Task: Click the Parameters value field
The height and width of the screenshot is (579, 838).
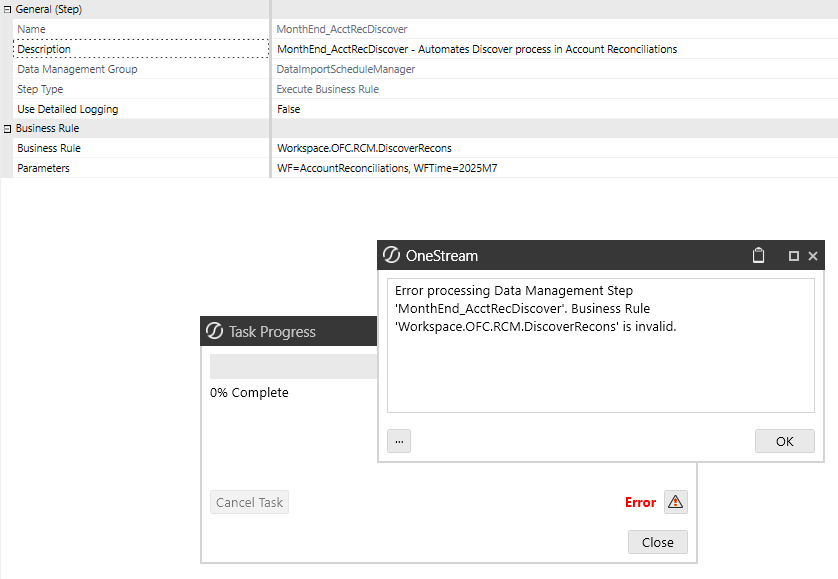Action: [x=386, y=168]
